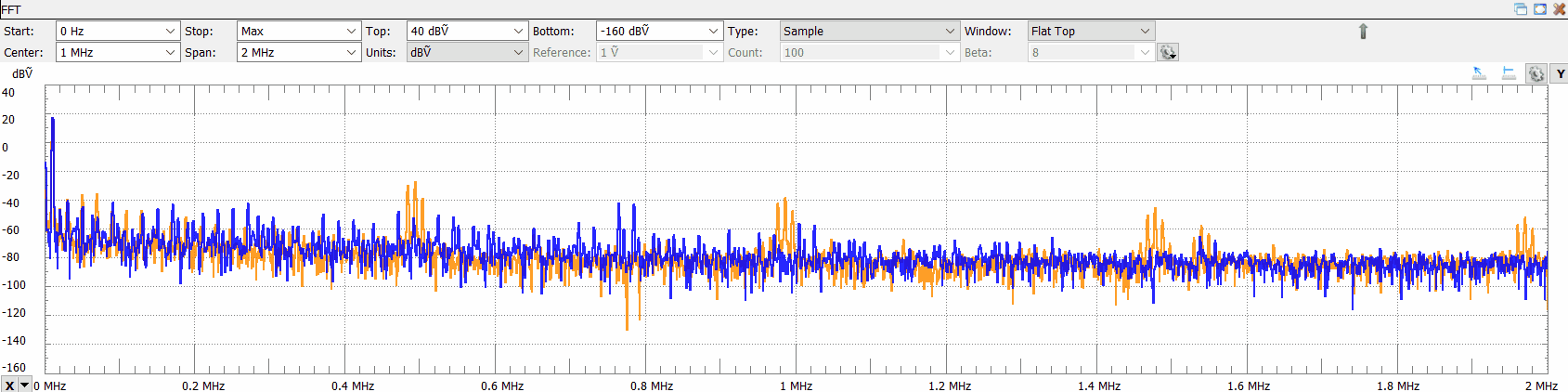Expand the Bottom dropdown showing -160 dBV
1568x392 pixels.
[x=713, y=32]
